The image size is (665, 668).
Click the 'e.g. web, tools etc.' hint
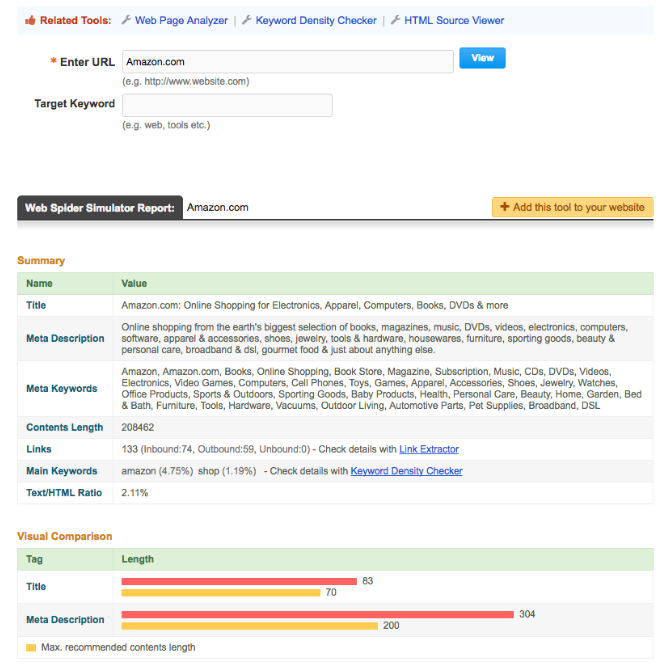coord(166,125)
